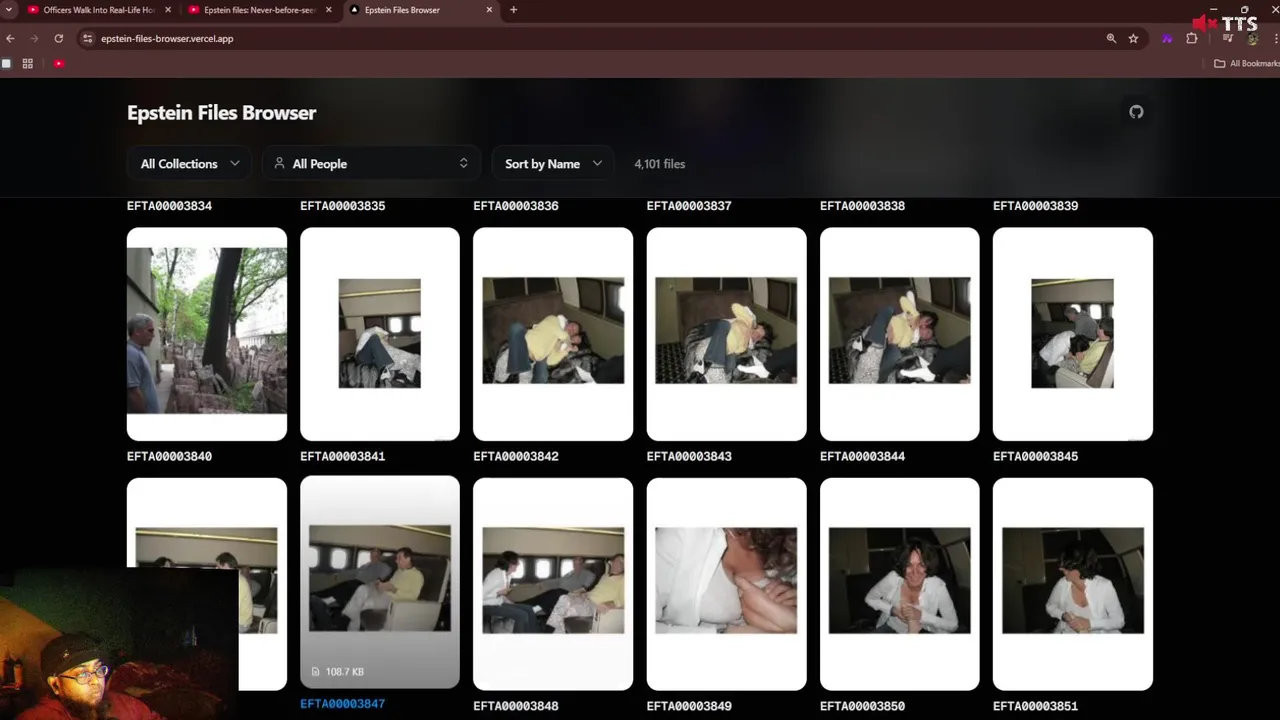Open thumbnail above label EFTA00003843
This screenshot has height=720, width=1280.
tap(727, 334)
